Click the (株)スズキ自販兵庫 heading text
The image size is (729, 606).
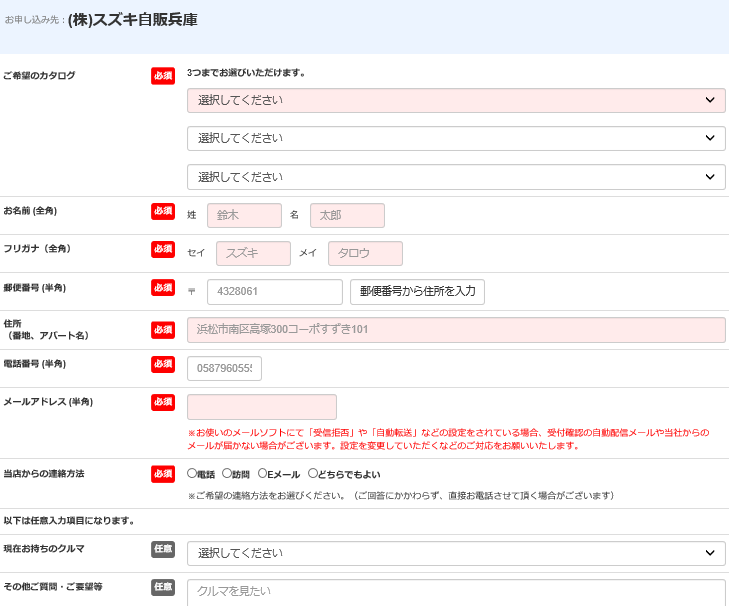133,20
